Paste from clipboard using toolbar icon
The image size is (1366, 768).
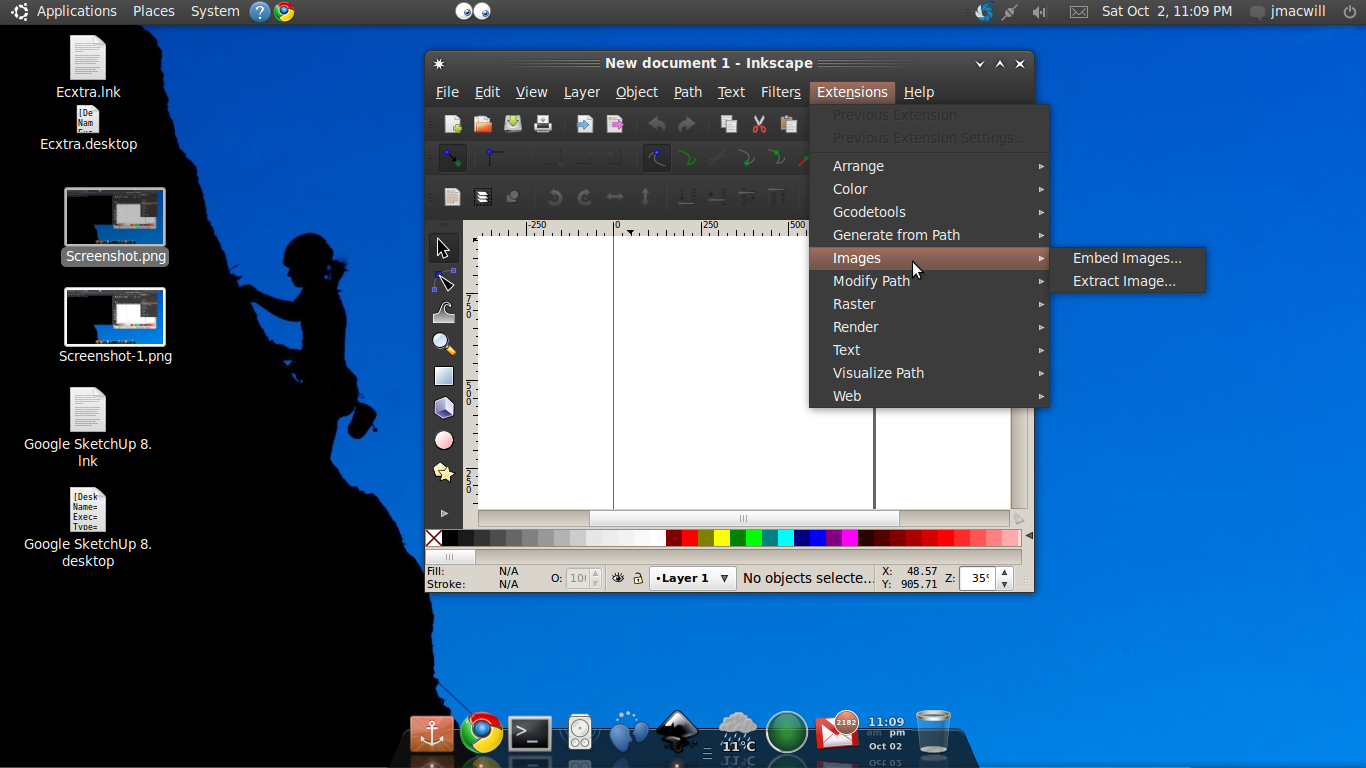789,124
